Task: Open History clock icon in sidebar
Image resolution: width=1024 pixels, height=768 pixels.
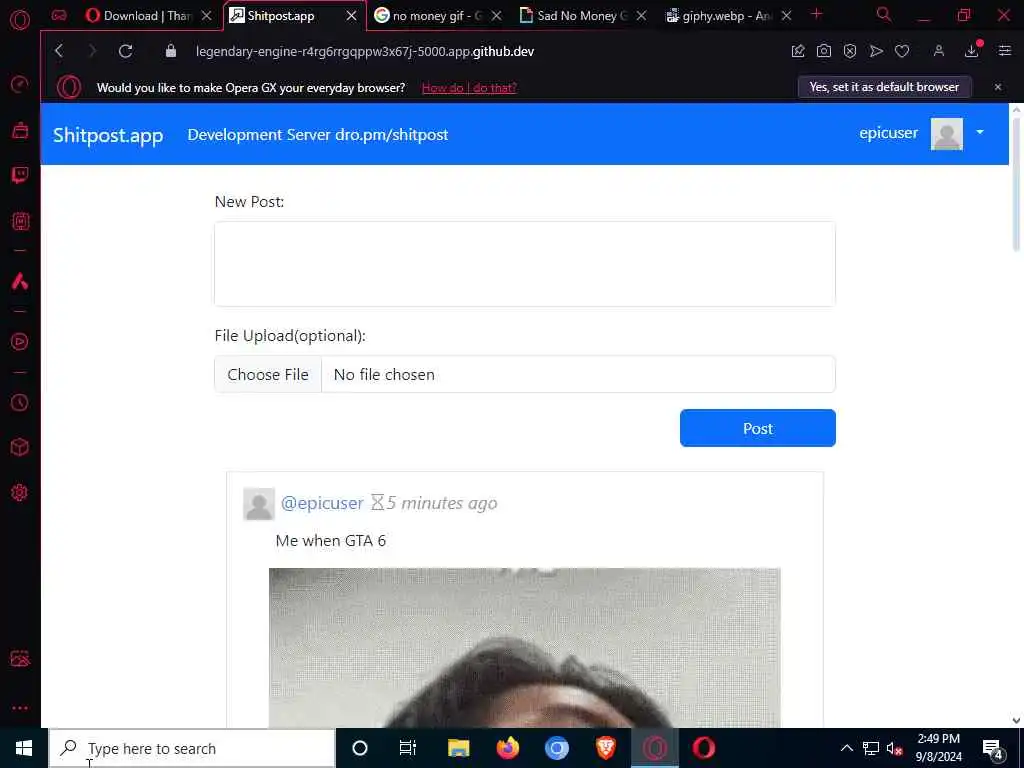Action: coord(20,402)
